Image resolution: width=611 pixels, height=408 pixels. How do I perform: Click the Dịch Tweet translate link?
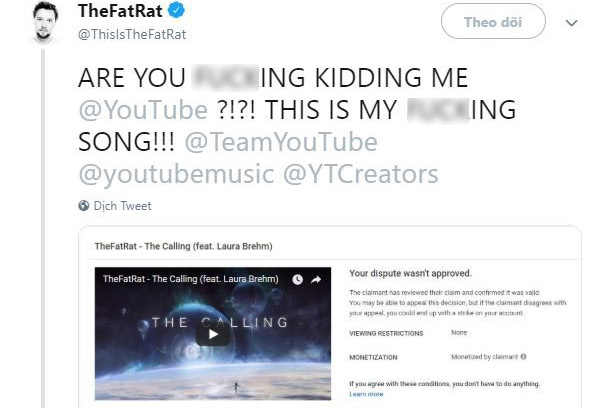122,205
